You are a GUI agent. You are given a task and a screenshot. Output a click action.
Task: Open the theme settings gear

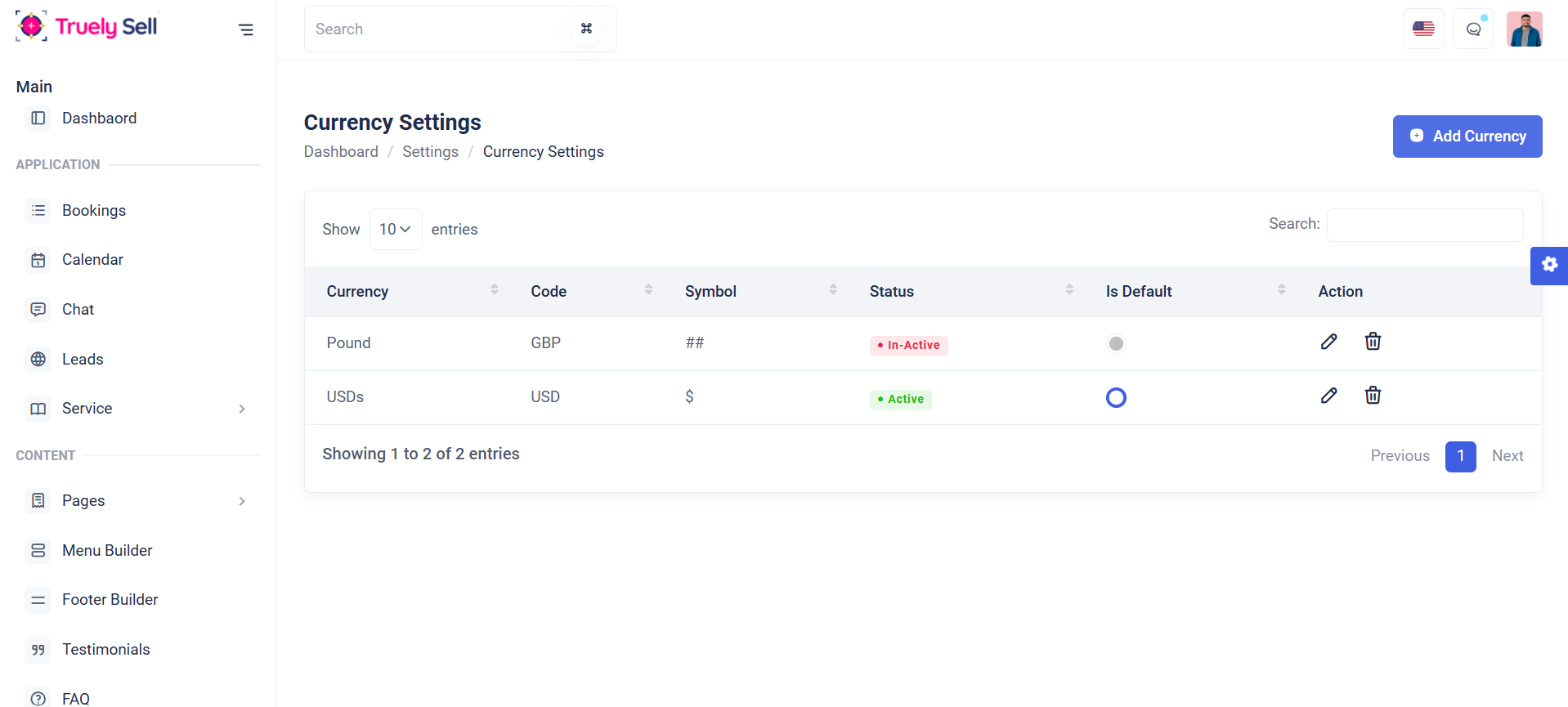pyautogui.click(x=1549, y=265)
